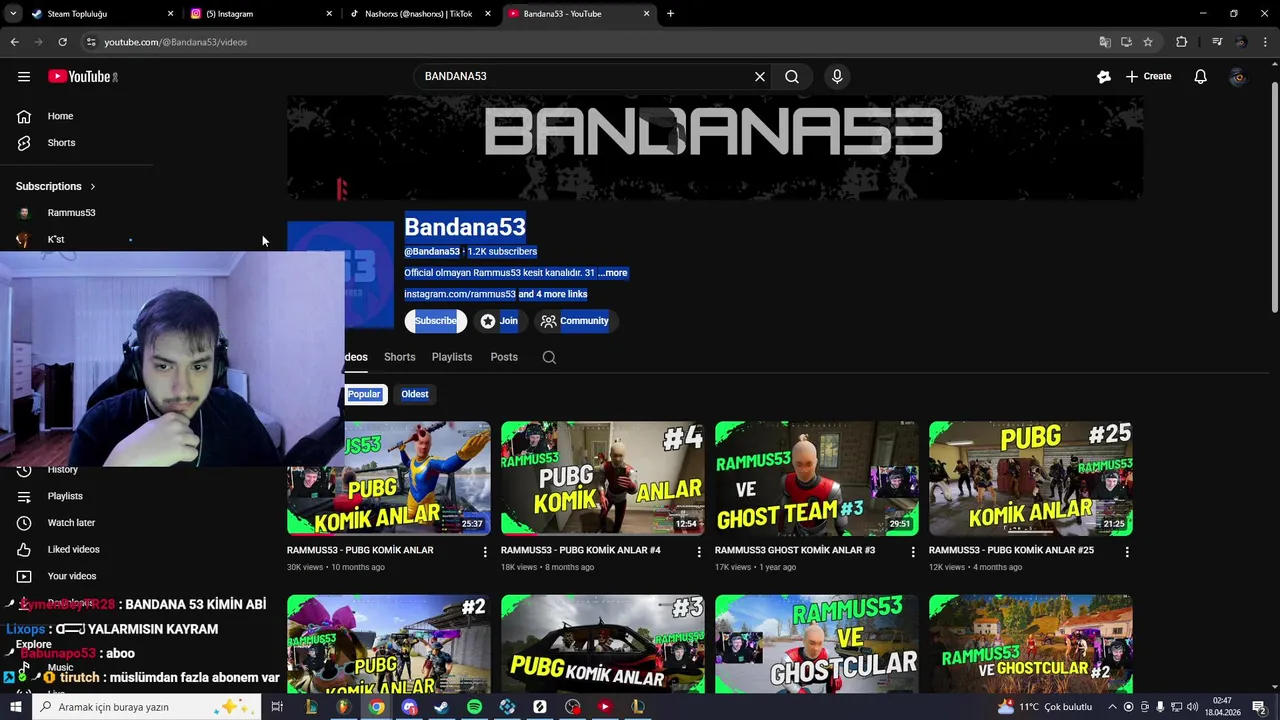Viewport: 1280px width, 720px height.
Task: Open Rammus53 subscription in sidebar
Action: click(x=71, y=213)
